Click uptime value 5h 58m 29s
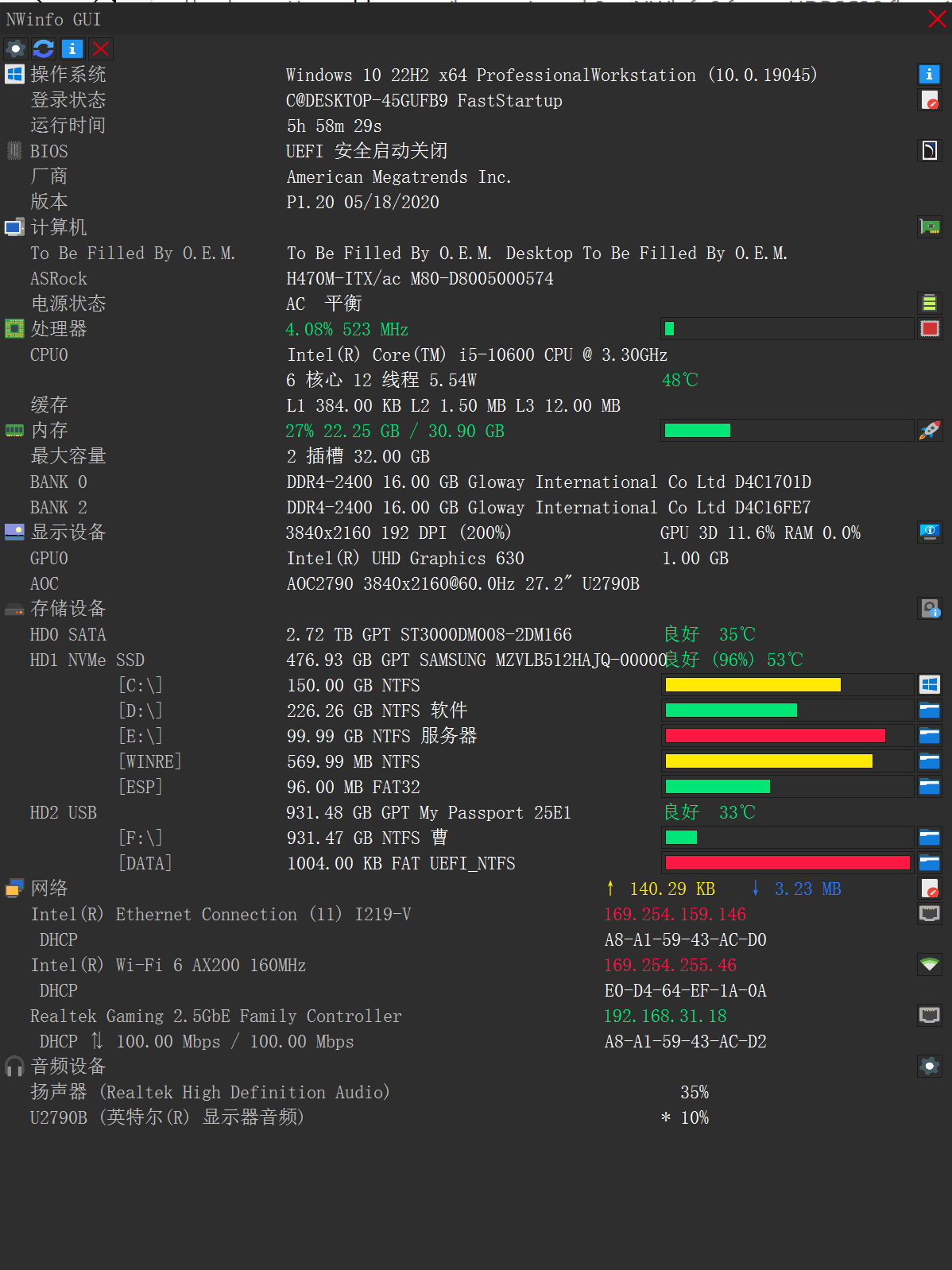The image size is (952, 1270). (335, 126)
